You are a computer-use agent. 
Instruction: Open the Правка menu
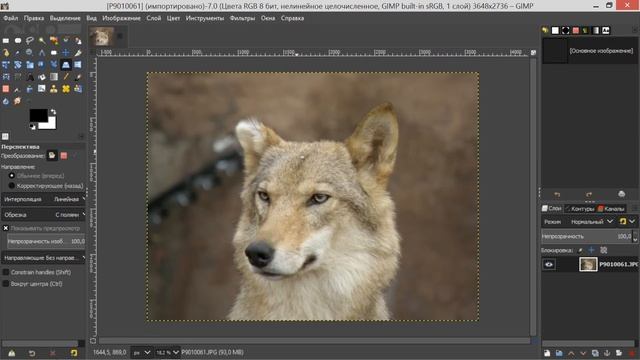pos(34,18)
